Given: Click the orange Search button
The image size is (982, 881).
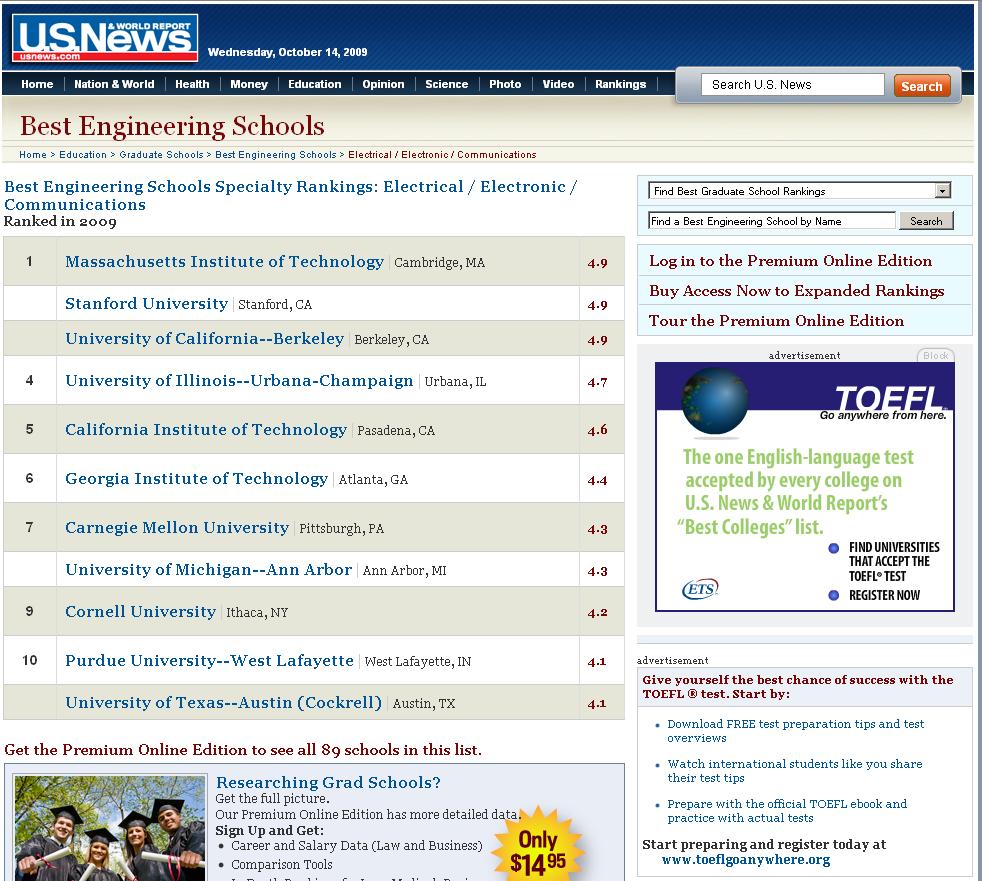Looking at the screenshot, I should pos(921,86).
